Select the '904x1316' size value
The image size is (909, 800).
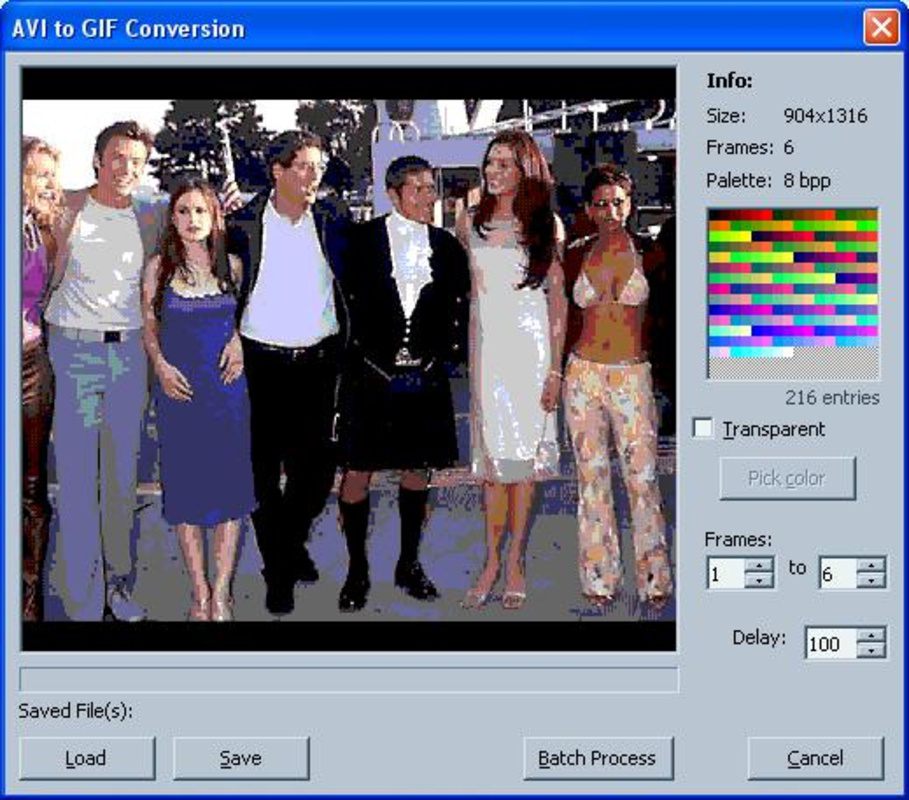pos(826,116)
